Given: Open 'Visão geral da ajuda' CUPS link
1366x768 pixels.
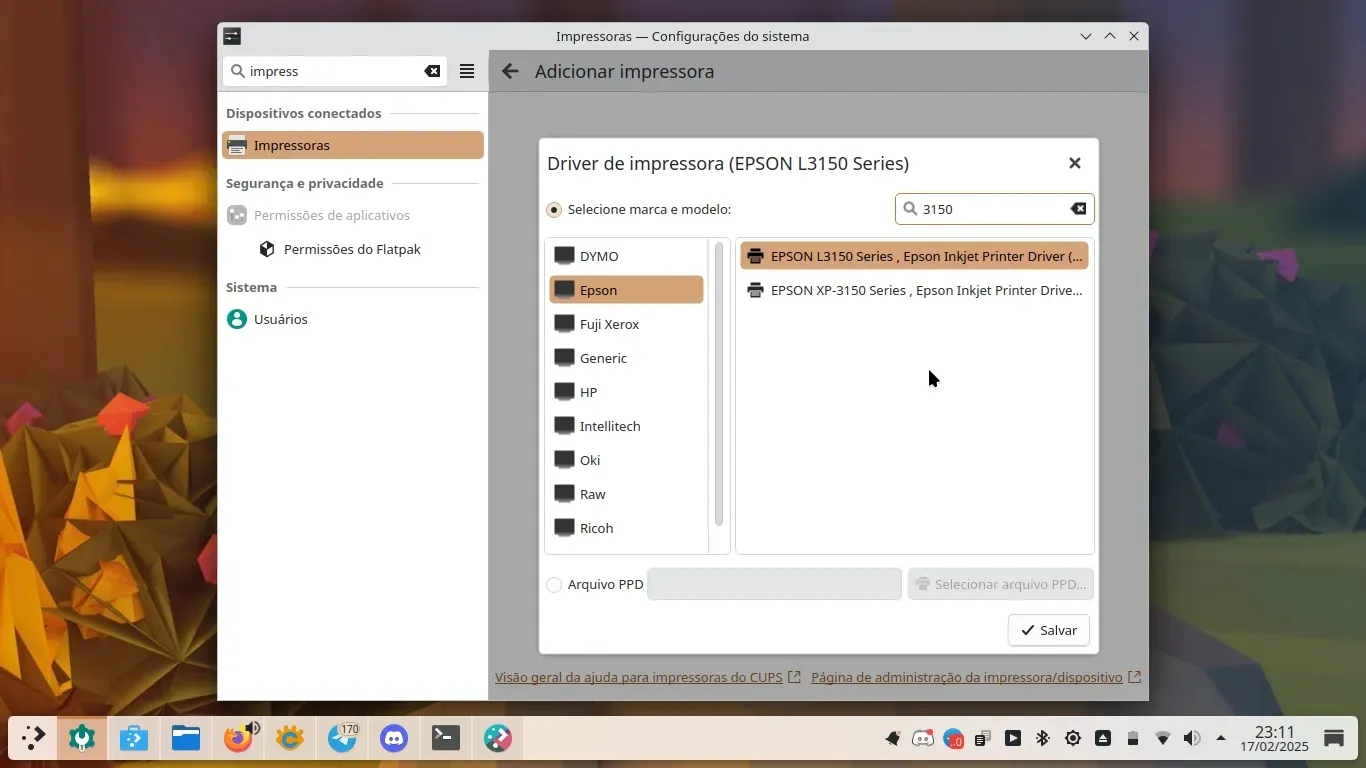Looking at the screenshot, I should (x=638, y=677).
